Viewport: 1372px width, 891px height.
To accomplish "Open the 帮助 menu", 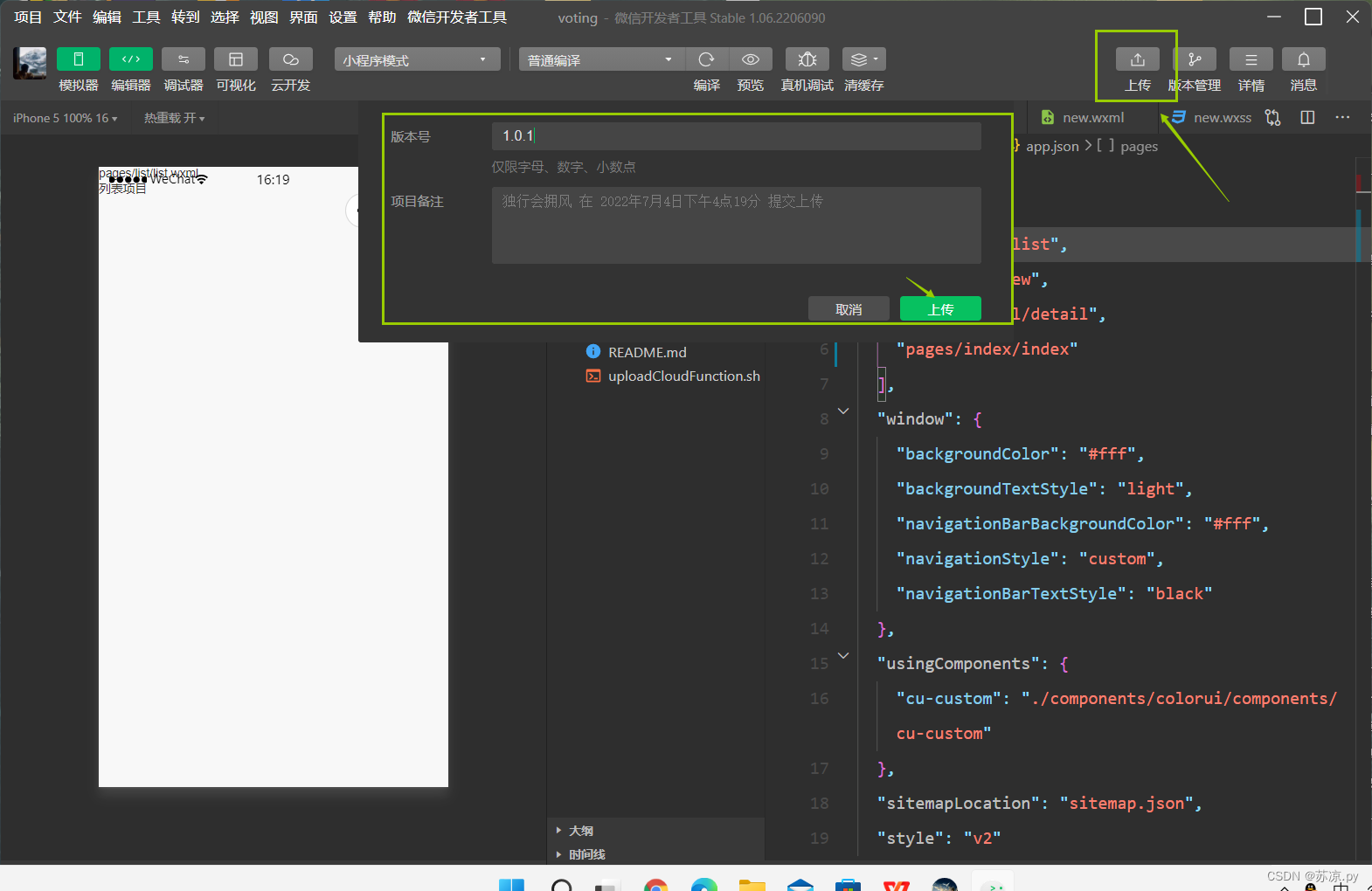I will 382,17.
